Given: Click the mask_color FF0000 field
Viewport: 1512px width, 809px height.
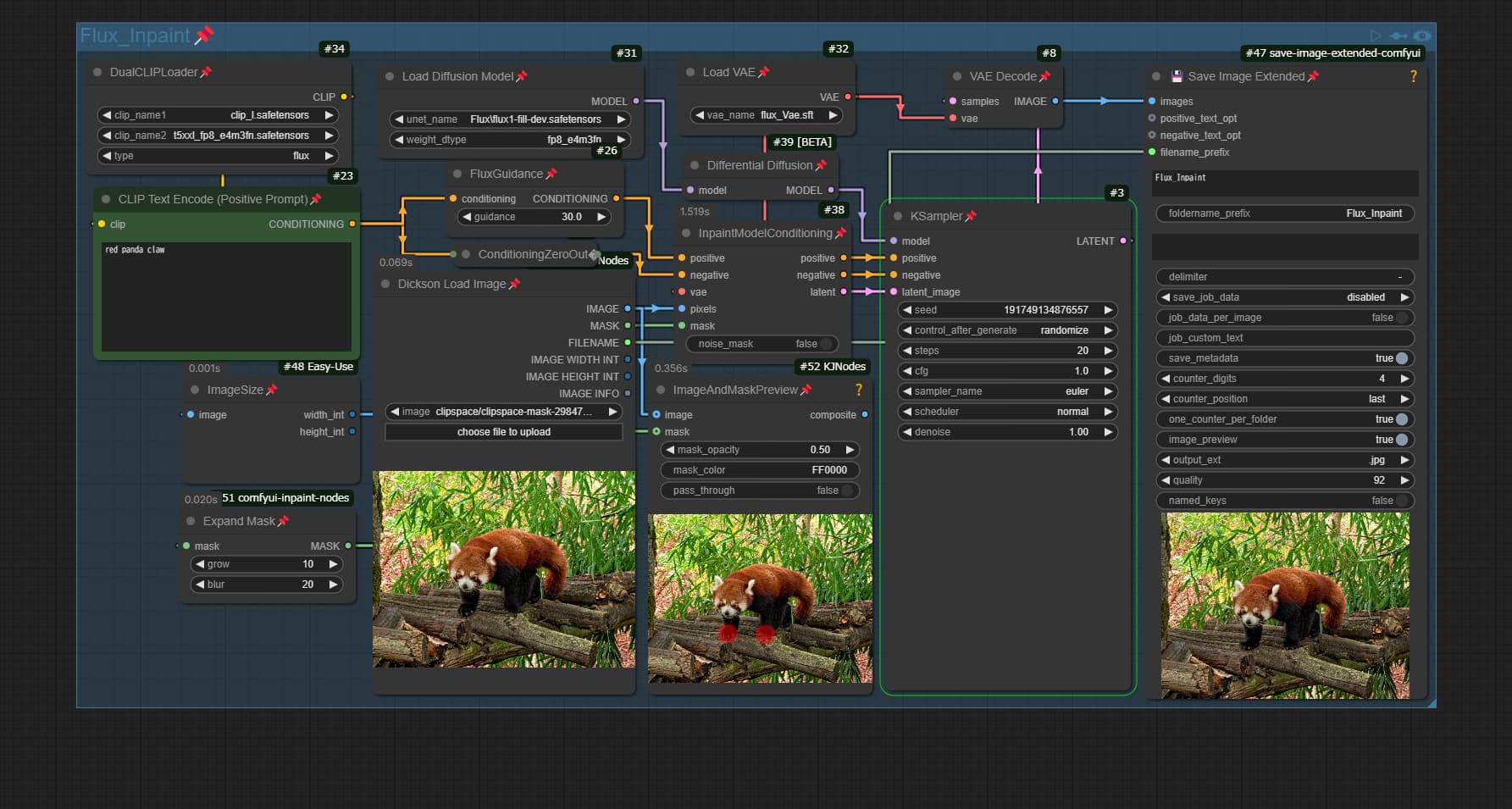Looking at the screenshot, I should 760,470.
